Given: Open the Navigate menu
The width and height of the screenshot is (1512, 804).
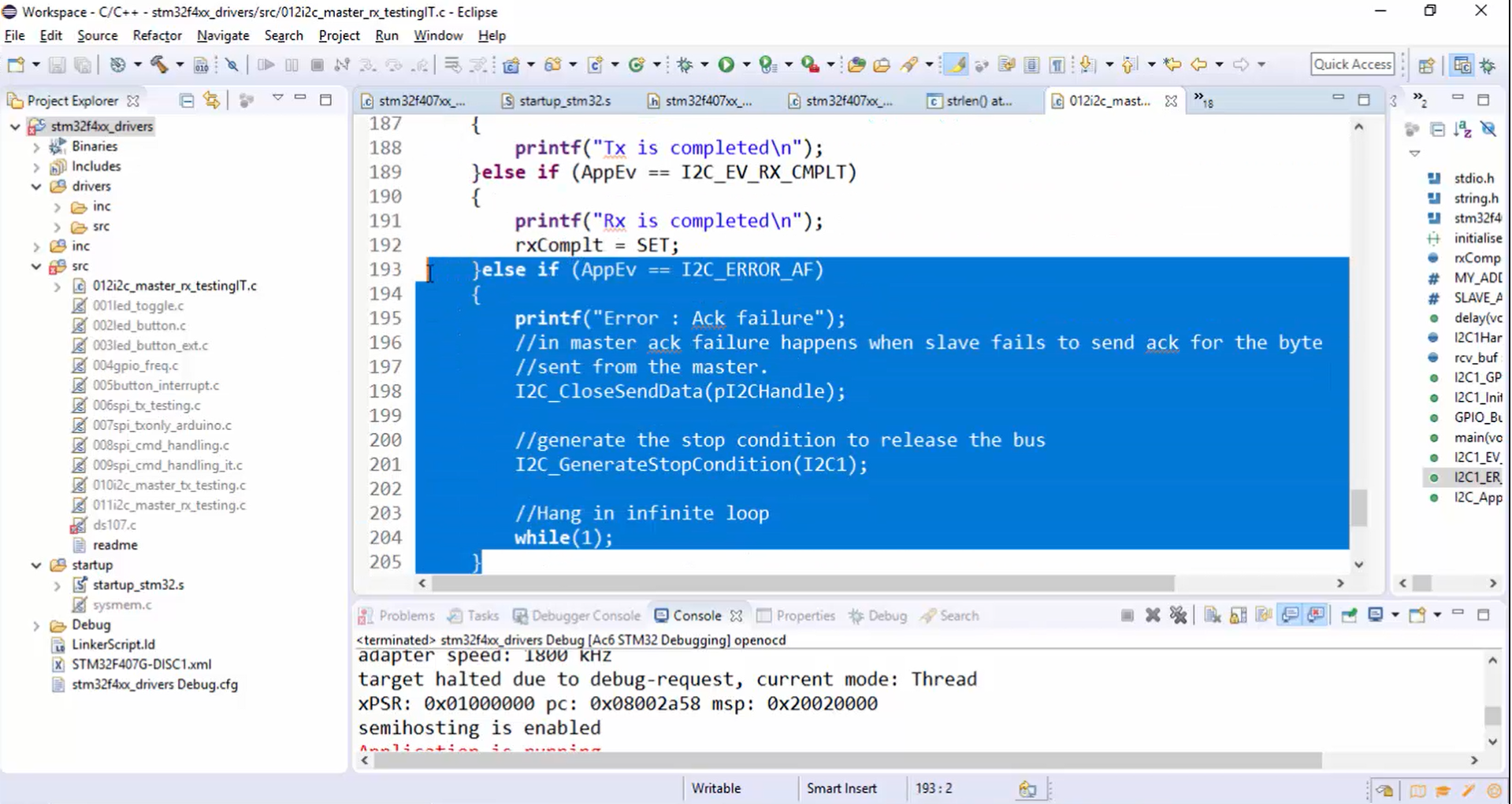Looking at the screenshot, I should click(223, 35).
